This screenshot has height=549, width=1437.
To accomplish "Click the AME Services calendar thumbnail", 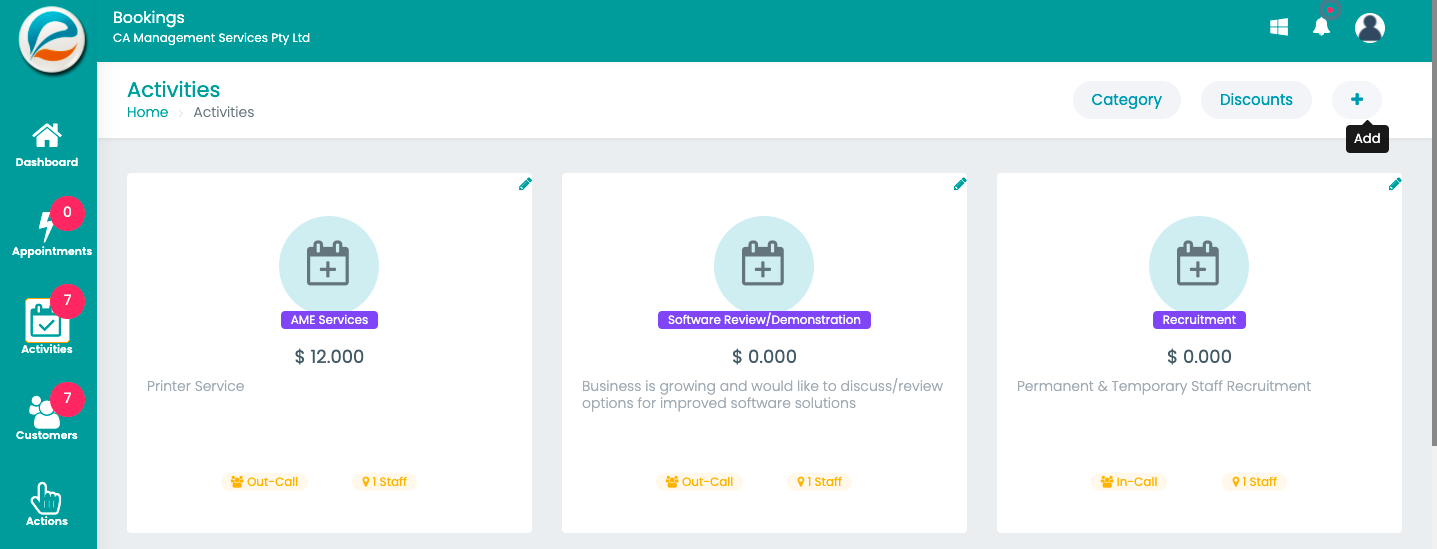I will 328,266.
